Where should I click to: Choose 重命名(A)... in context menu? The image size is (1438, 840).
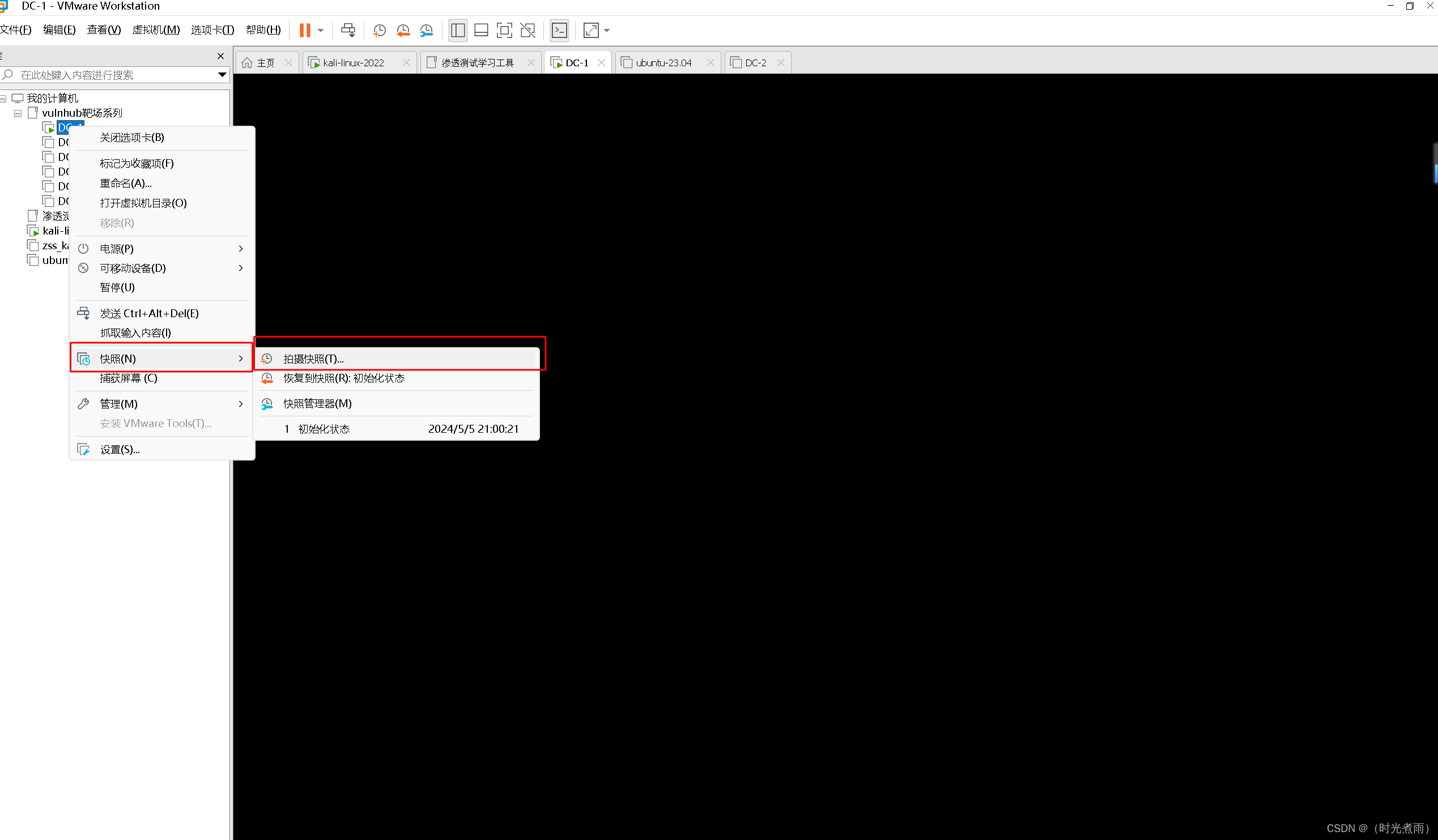162,183
